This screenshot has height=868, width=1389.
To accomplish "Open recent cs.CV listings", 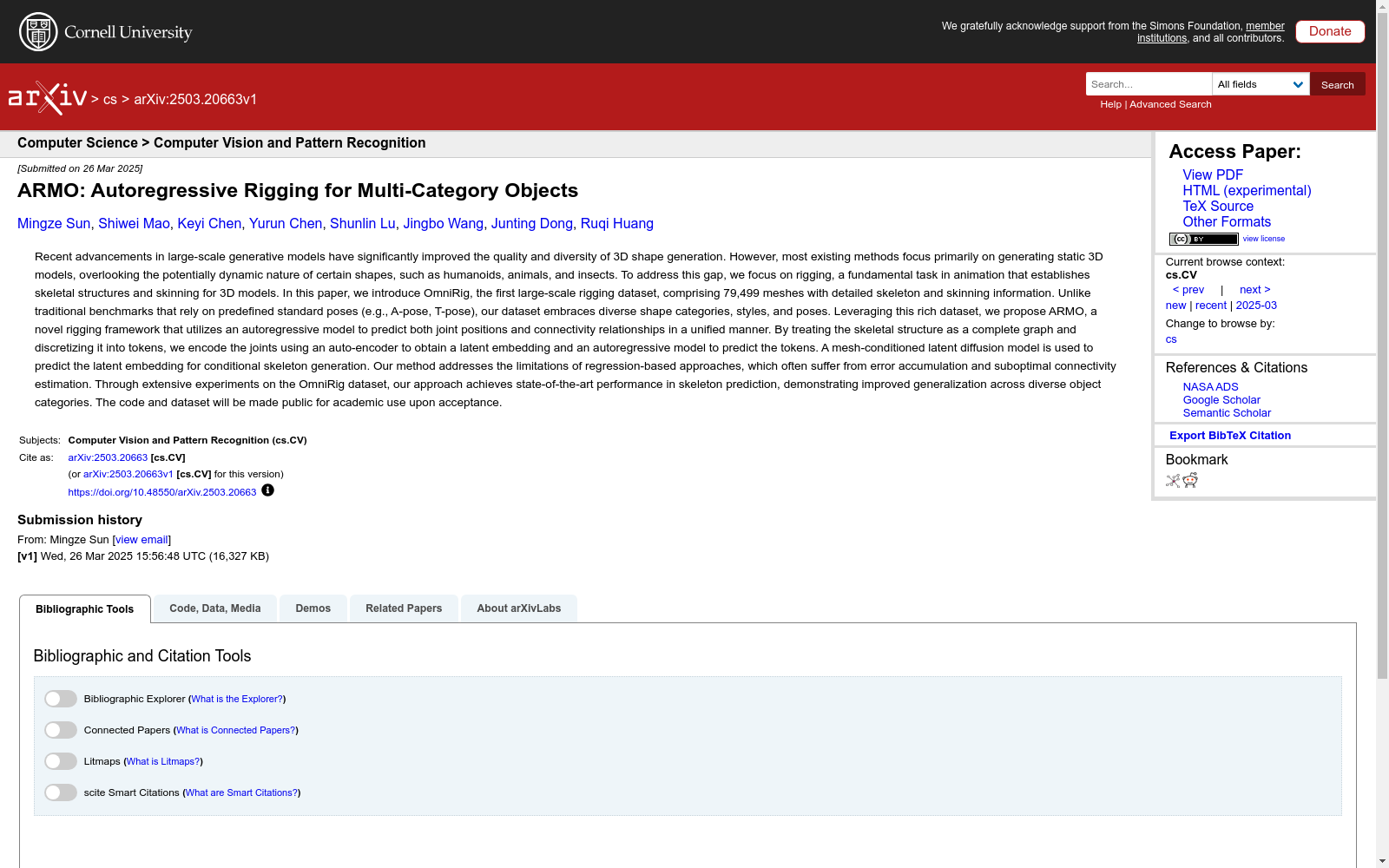I will (1211, 306).
